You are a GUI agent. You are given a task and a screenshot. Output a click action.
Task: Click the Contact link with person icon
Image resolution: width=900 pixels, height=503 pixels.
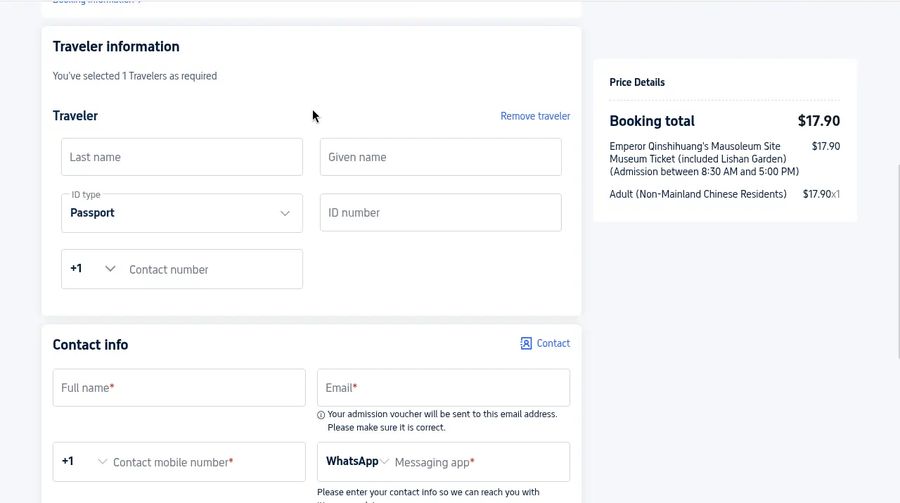coord(545,343)
